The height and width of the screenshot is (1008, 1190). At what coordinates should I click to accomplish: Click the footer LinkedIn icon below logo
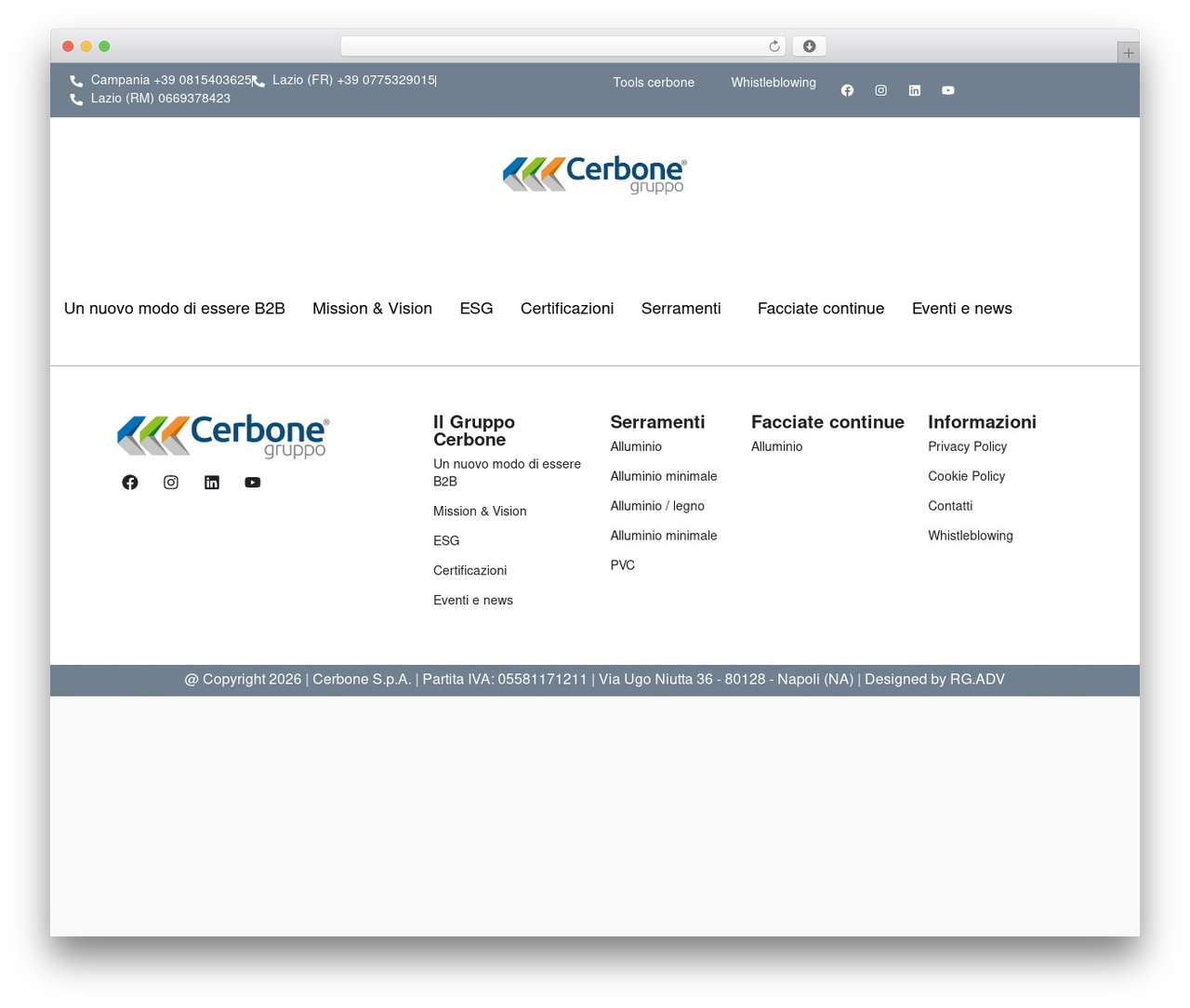(212, 483)
